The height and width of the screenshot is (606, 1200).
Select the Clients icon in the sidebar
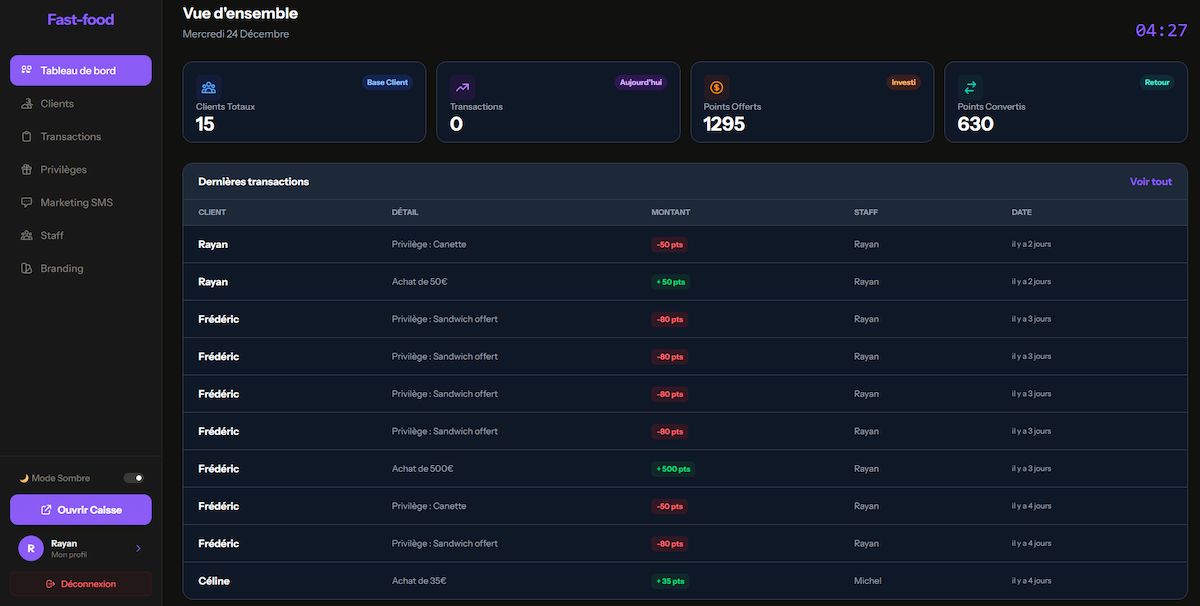point(25,103)
